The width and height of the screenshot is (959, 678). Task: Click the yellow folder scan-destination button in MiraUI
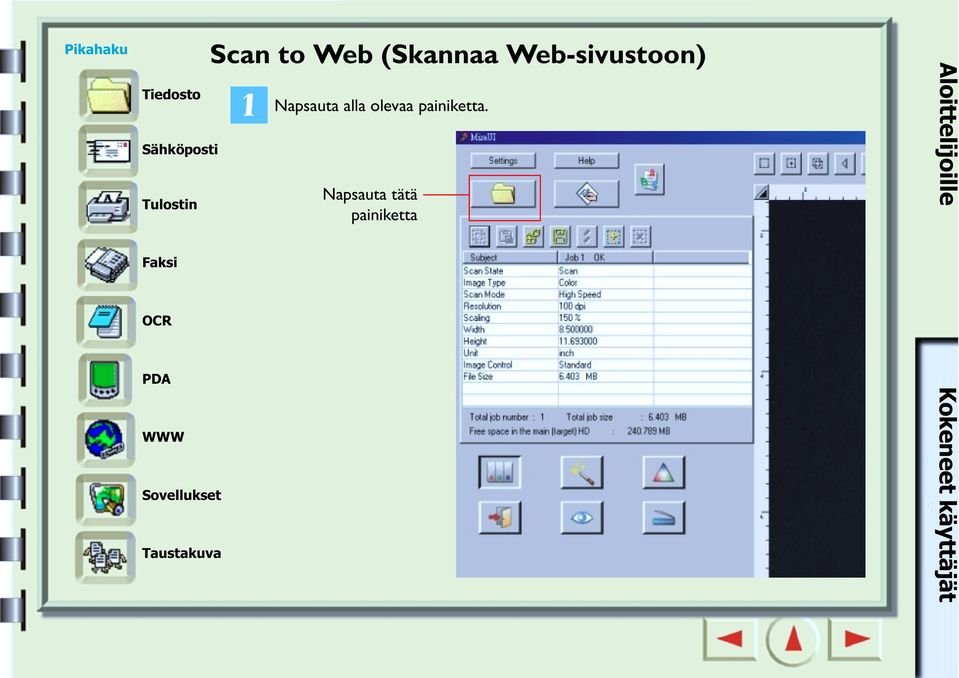(x=503, y=194)
